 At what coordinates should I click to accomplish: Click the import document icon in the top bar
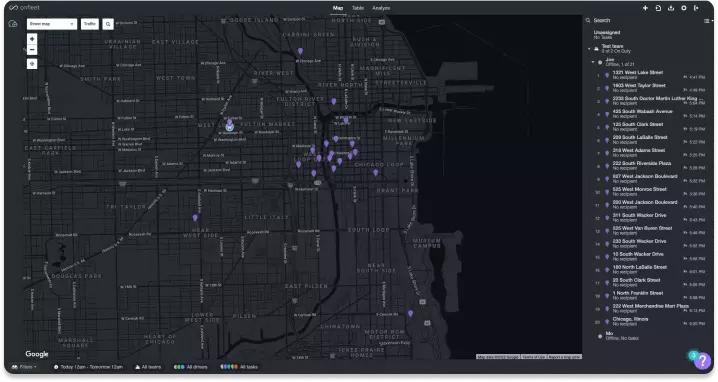tap(658, 8)
